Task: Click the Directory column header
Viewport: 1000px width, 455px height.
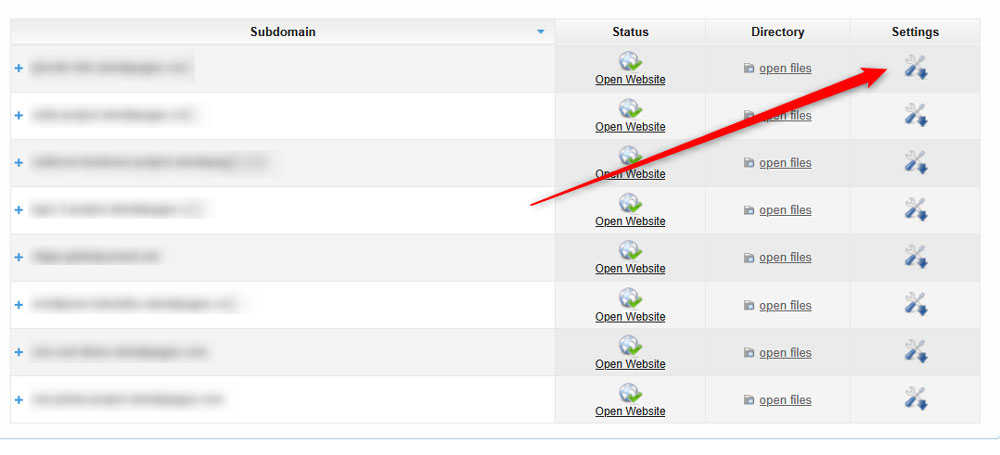Action: 777,32
